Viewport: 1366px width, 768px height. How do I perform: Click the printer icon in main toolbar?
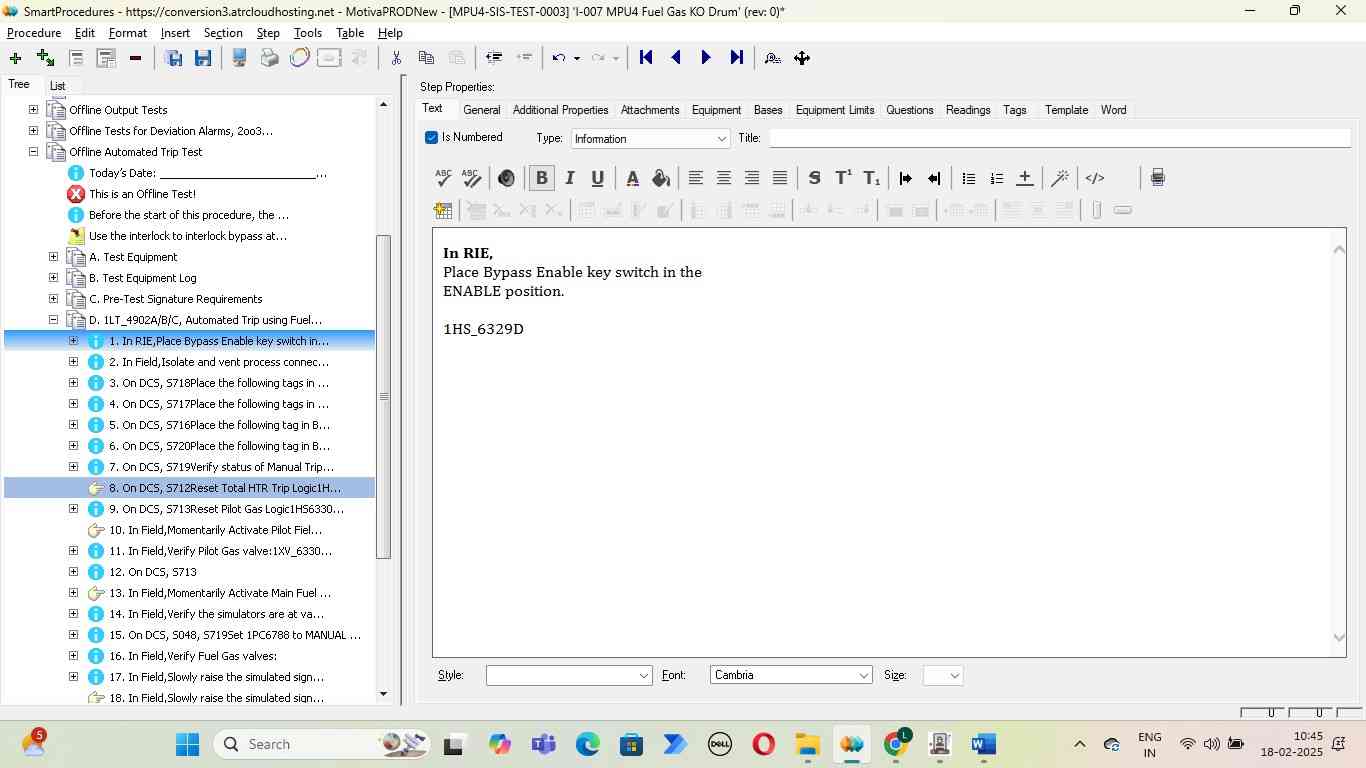click(269, 58)
